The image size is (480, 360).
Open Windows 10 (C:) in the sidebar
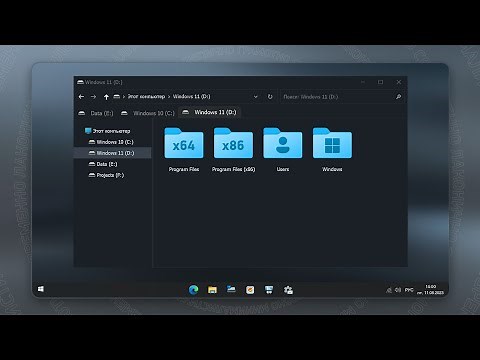point(111,142)
